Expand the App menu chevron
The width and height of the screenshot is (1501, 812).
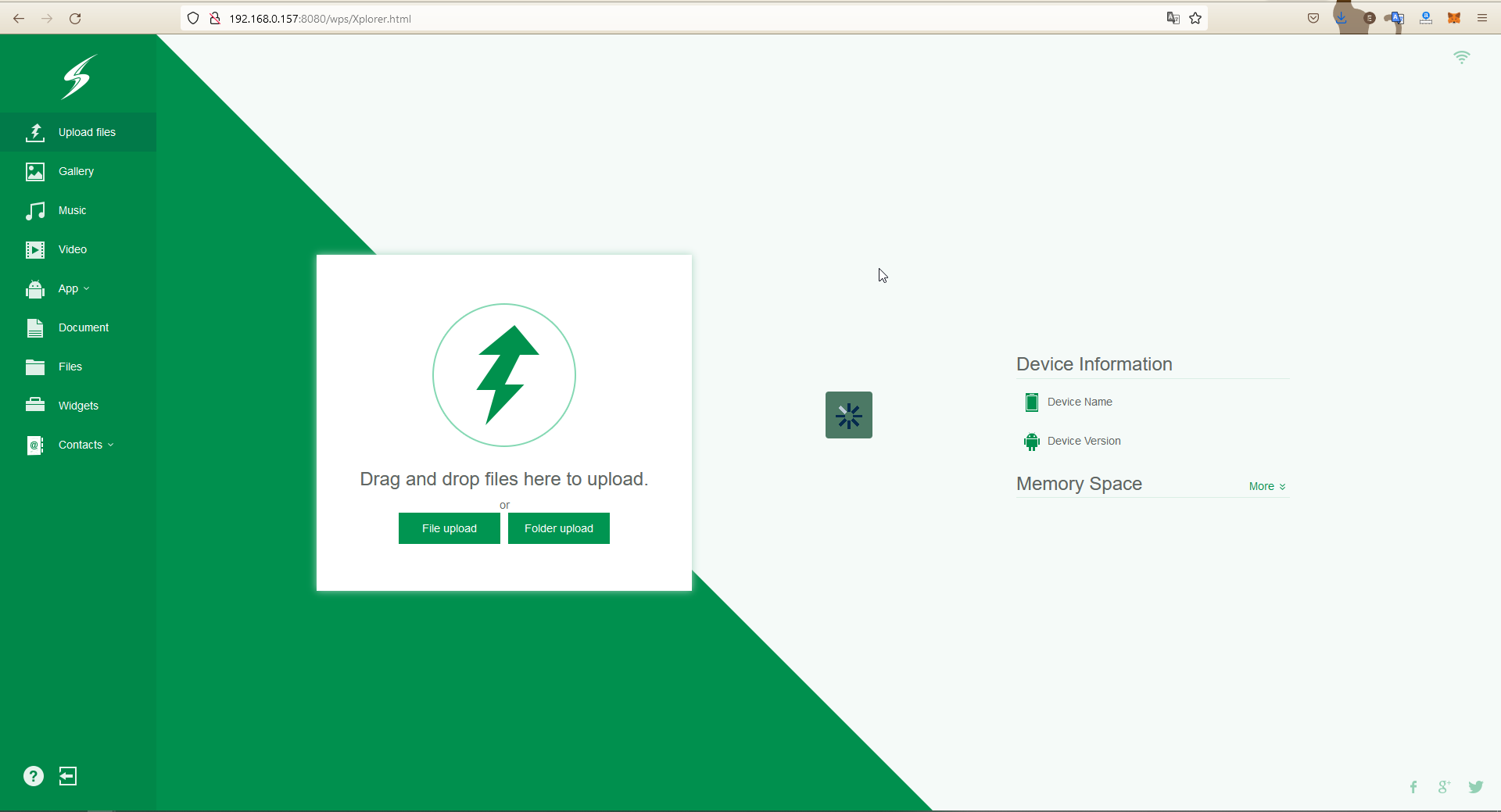pyautogui.click(x=87, y=288)
